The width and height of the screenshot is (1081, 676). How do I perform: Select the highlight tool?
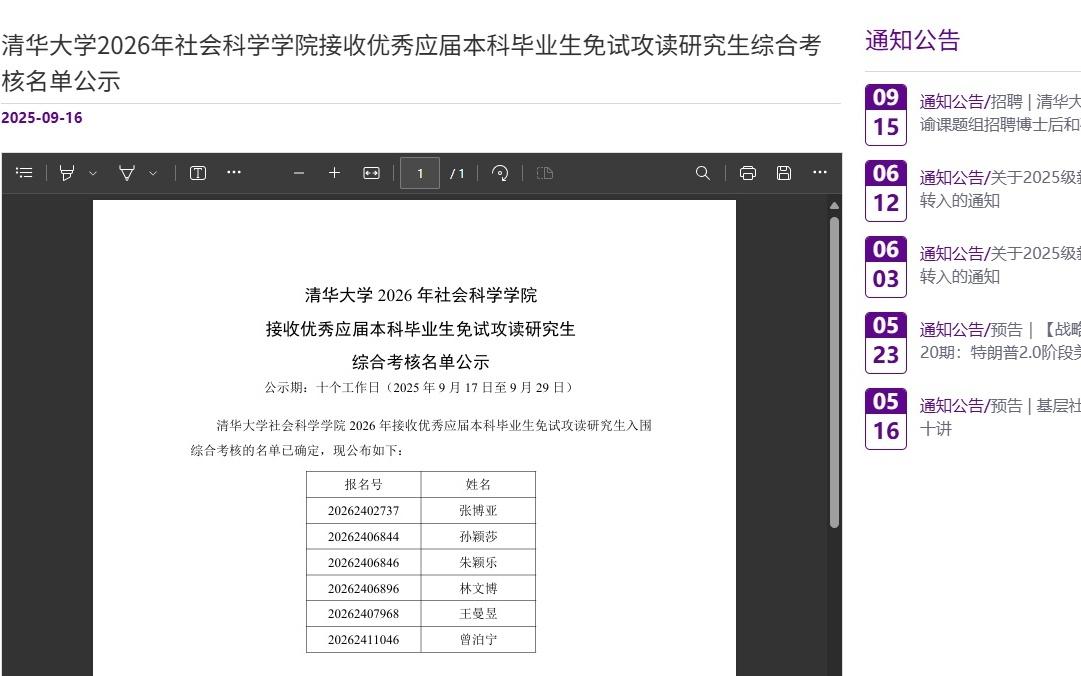66,172
